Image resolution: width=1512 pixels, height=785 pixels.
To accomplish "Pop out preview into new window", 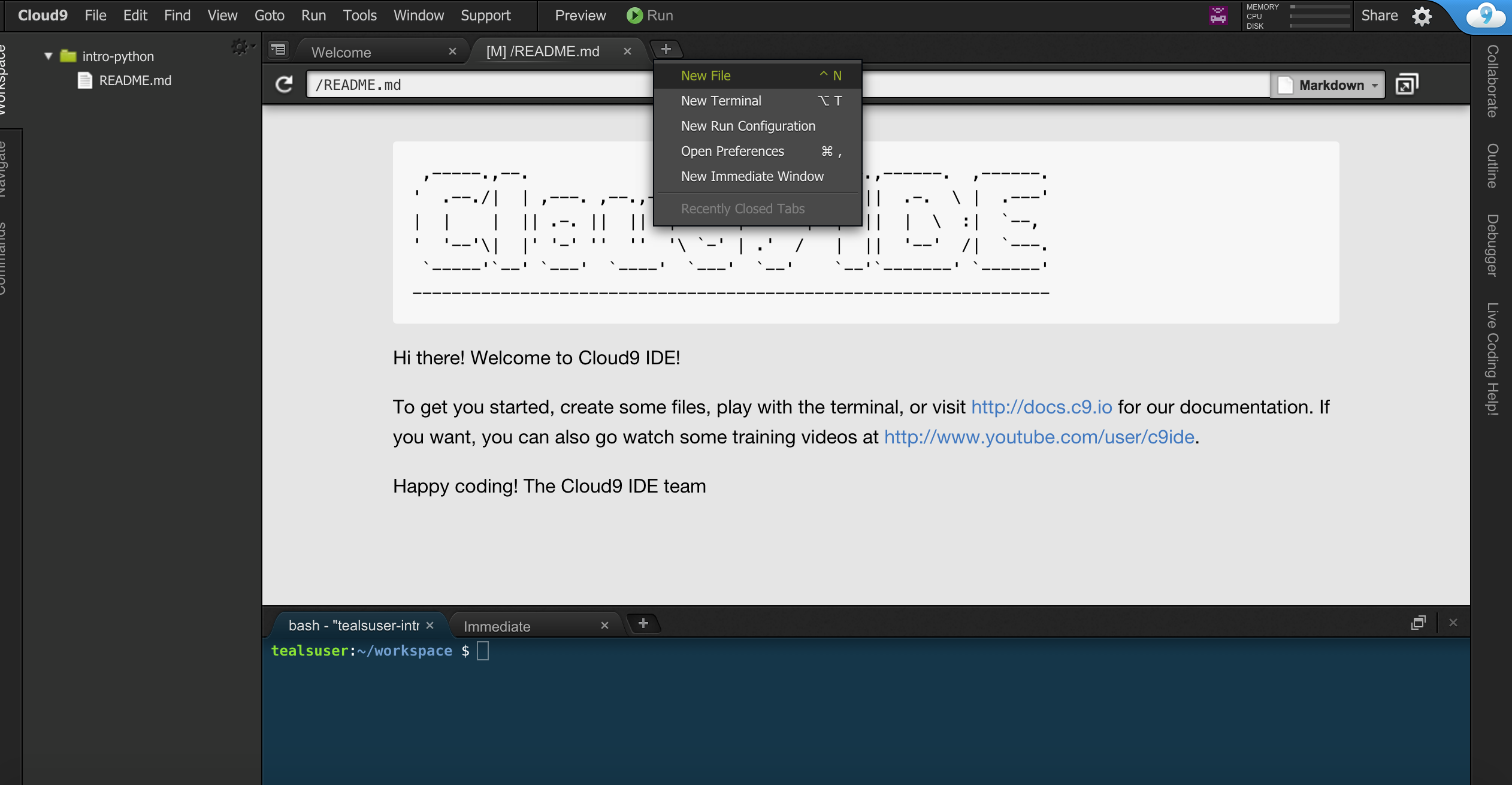I will [x=1407, y=84].
